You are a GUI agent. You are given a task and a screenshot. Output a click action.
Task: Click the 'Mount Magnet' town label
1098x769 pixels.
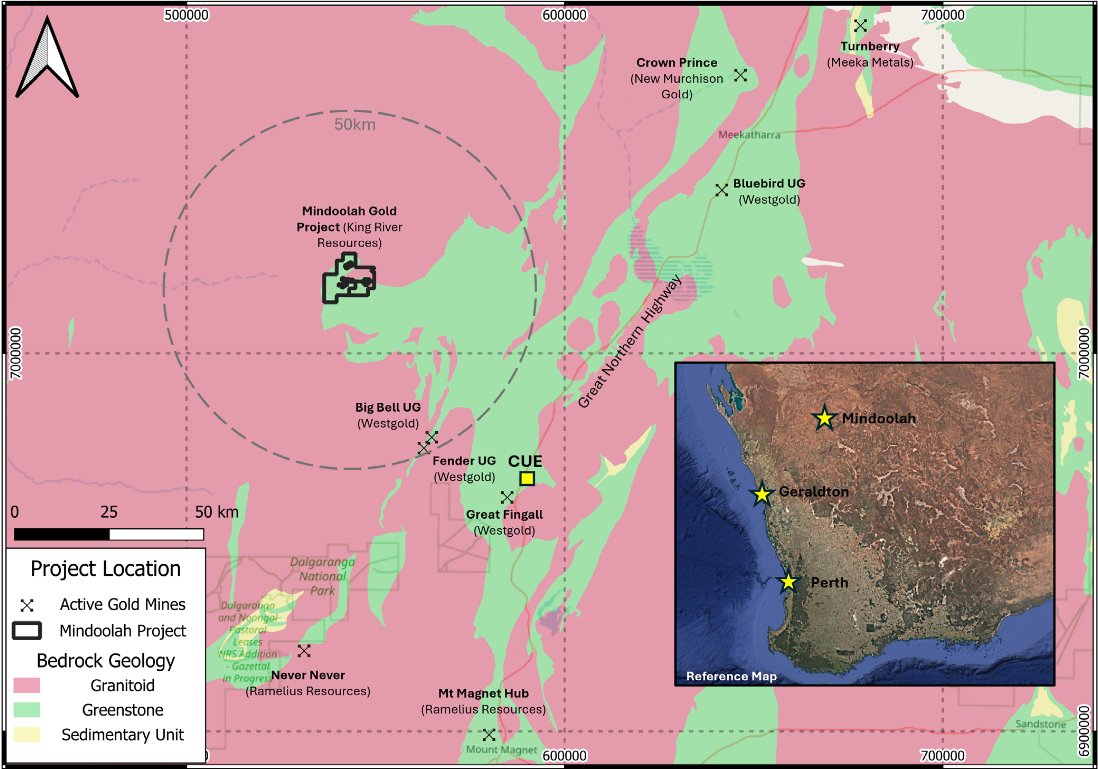click(501, 750)
